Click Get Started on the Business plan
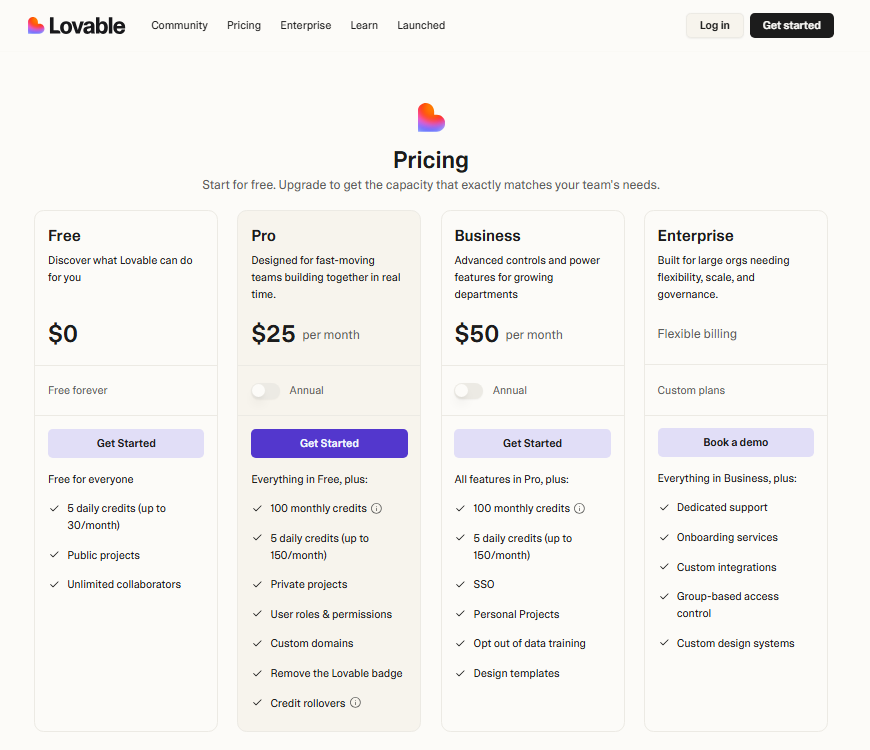Viewport: 870px width, 750px height. tap(532, 443)
